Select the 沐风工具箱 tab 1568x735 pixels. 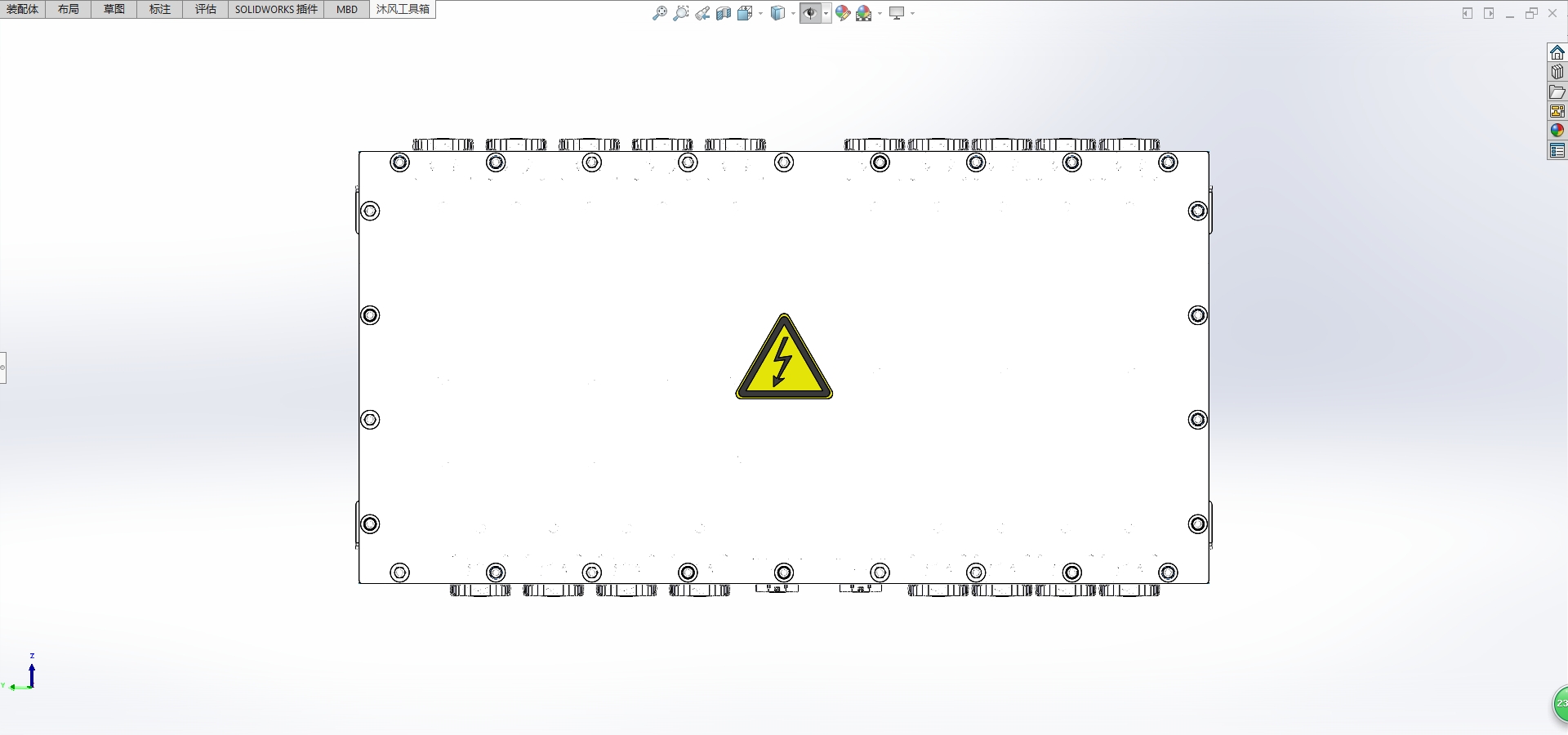pos(403,9)
